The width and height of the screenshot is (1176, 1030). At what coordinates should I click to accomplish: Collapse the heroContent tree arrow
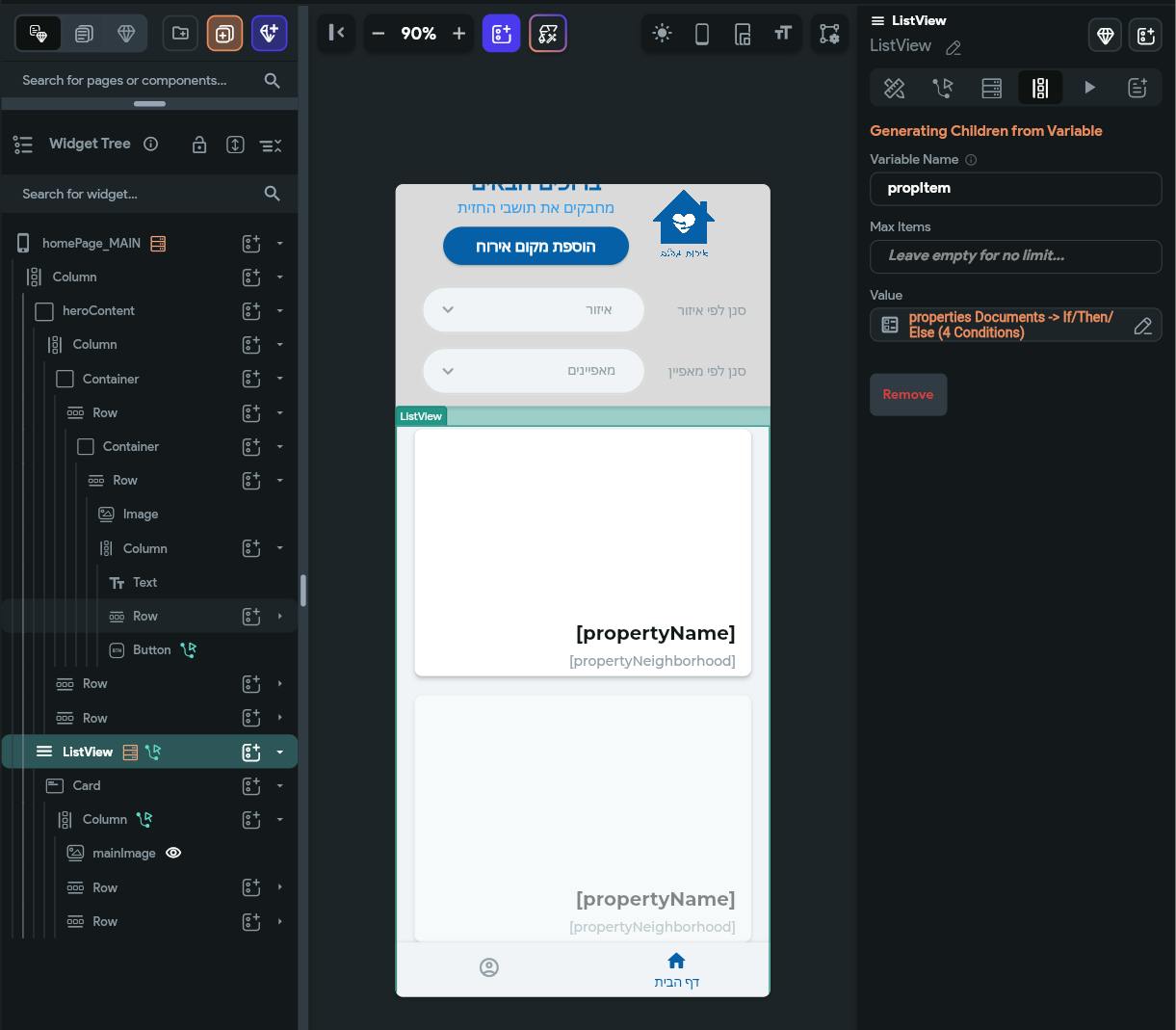(280, 311)
